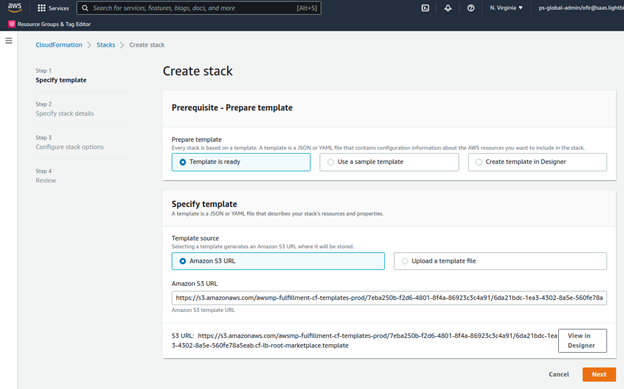Image resolution: width=624 pixels, height=389 pixels.
Task: Open the N. Virginia region dropdown
Action: (x=506, y=8)
